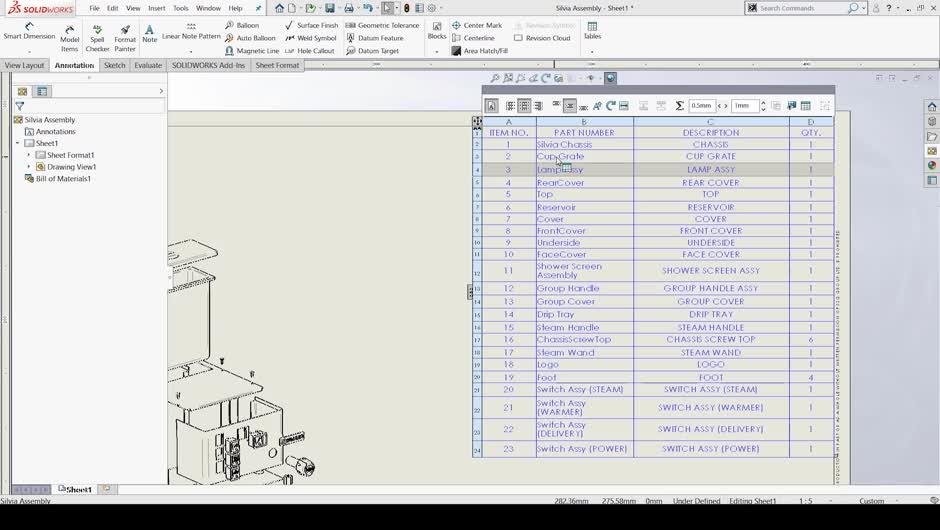Open the Insert menu

coord(156,8)
